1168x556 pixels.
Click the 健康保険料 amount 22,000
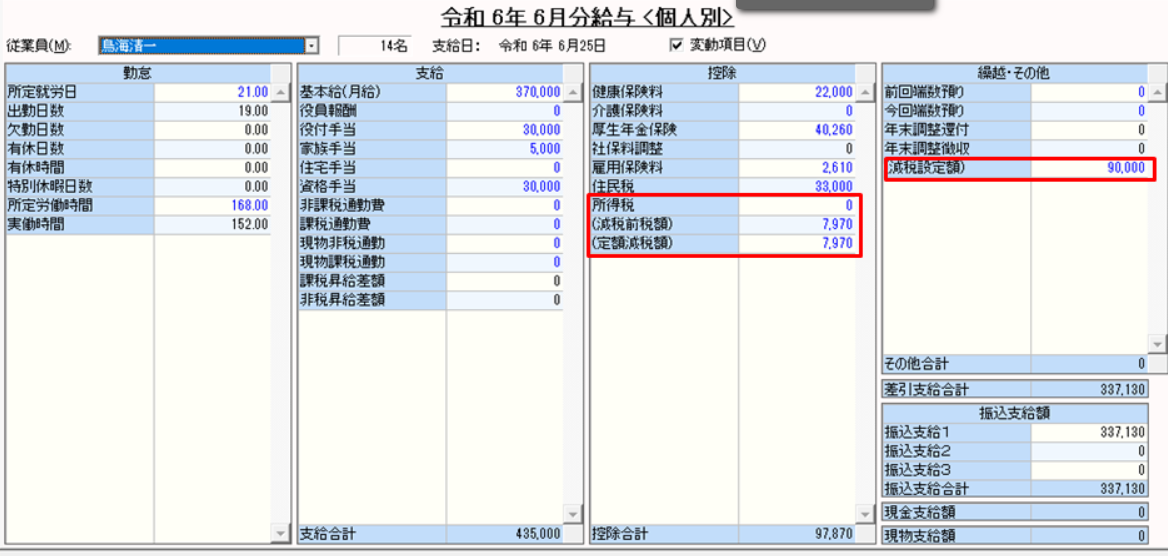click(796, 92)
